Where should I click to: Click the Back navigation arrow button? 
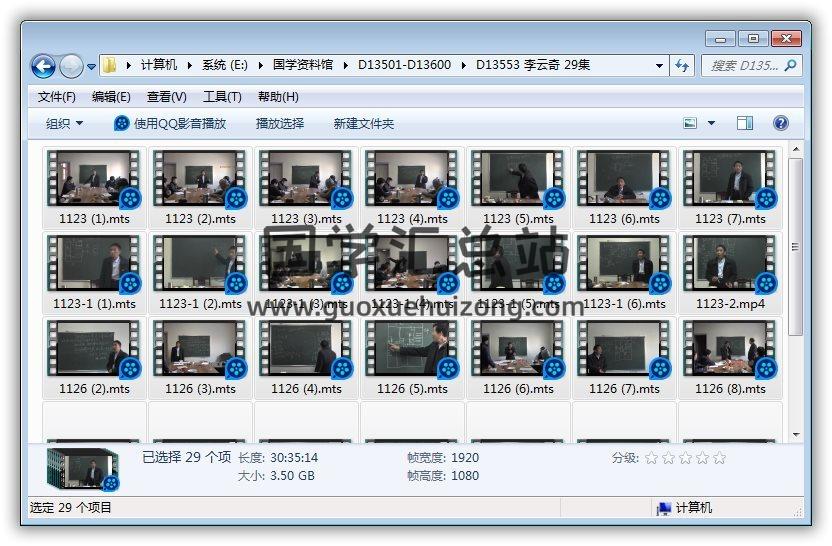[43, 66]
